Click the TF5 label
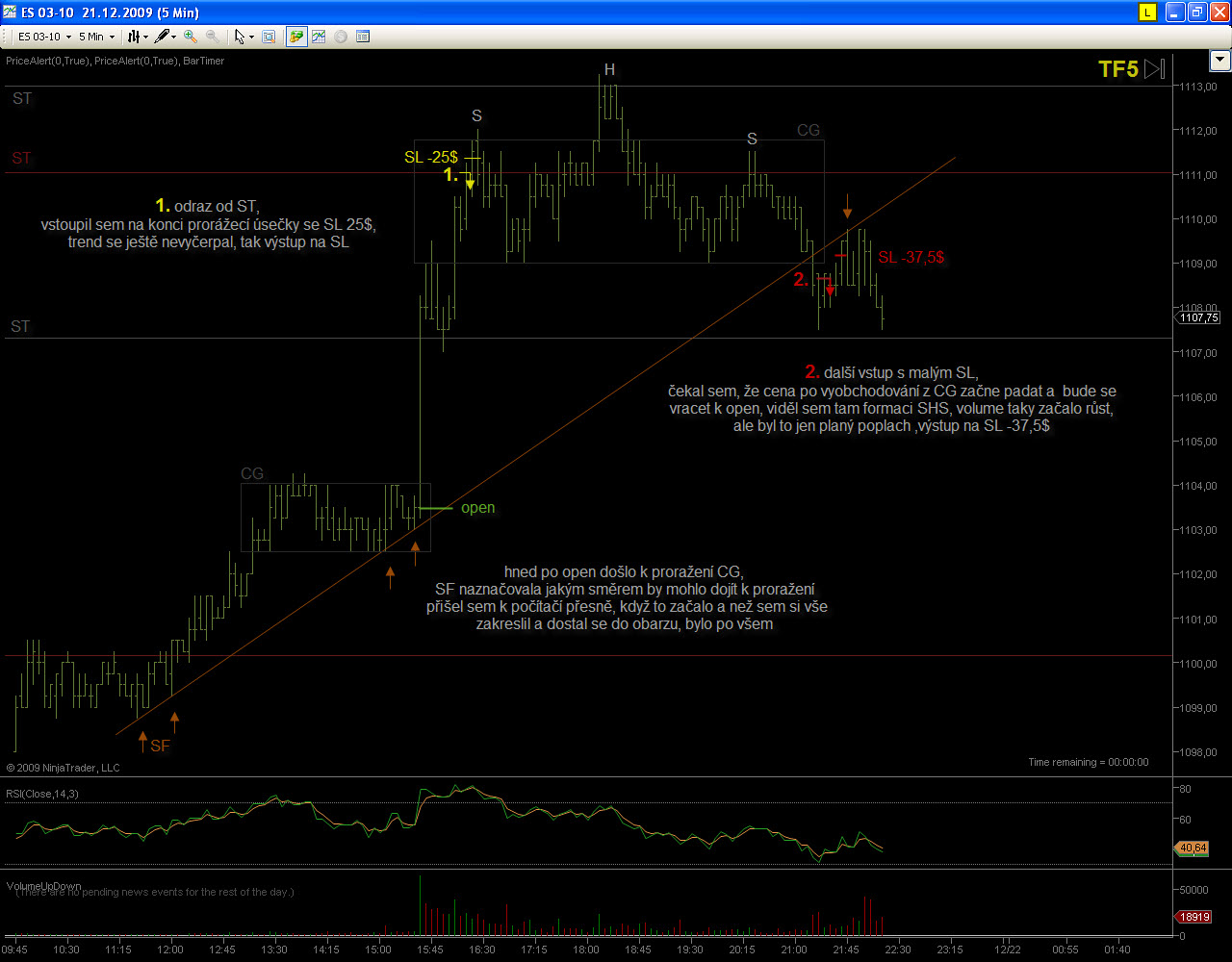1232x962 pixels. click(x=1118, y=69)
